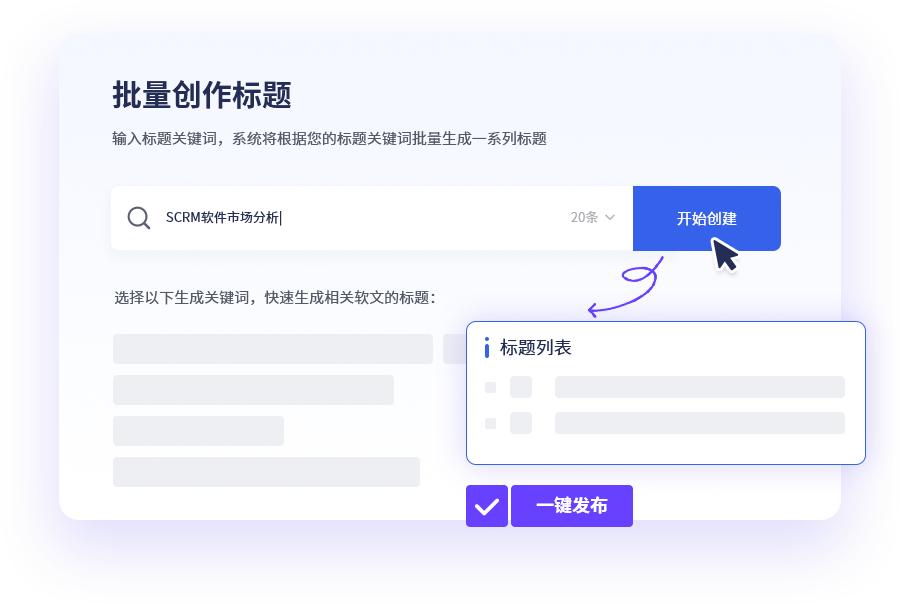Open the second title bar in 标题列表
This screenshot has height=604, width=900.
coord(699,423)
